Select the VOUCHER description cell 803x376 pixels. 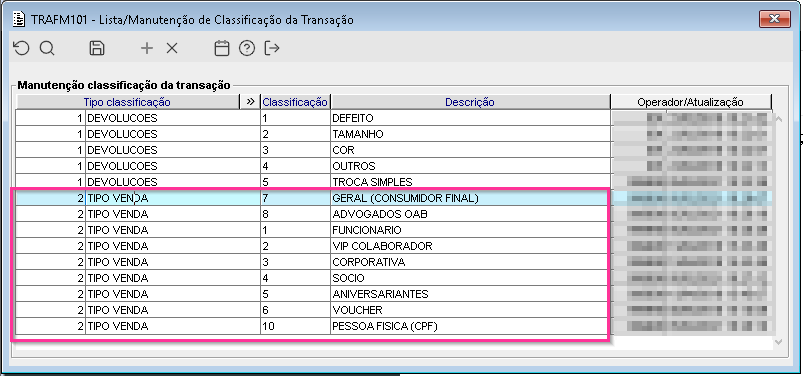pyautogui.click(x=470, y=310)
